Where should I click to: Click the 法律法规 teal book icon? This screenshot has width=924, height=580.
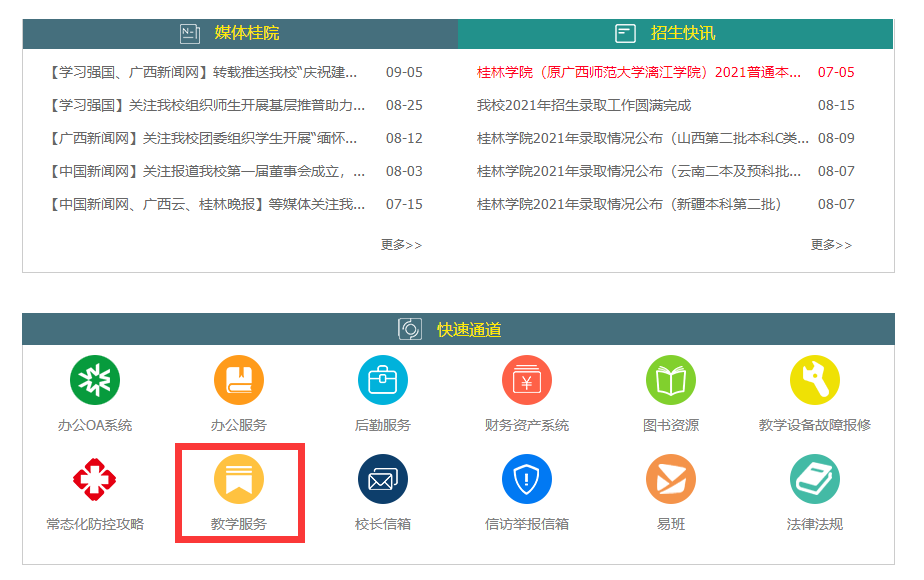click(x=815, y=480)
